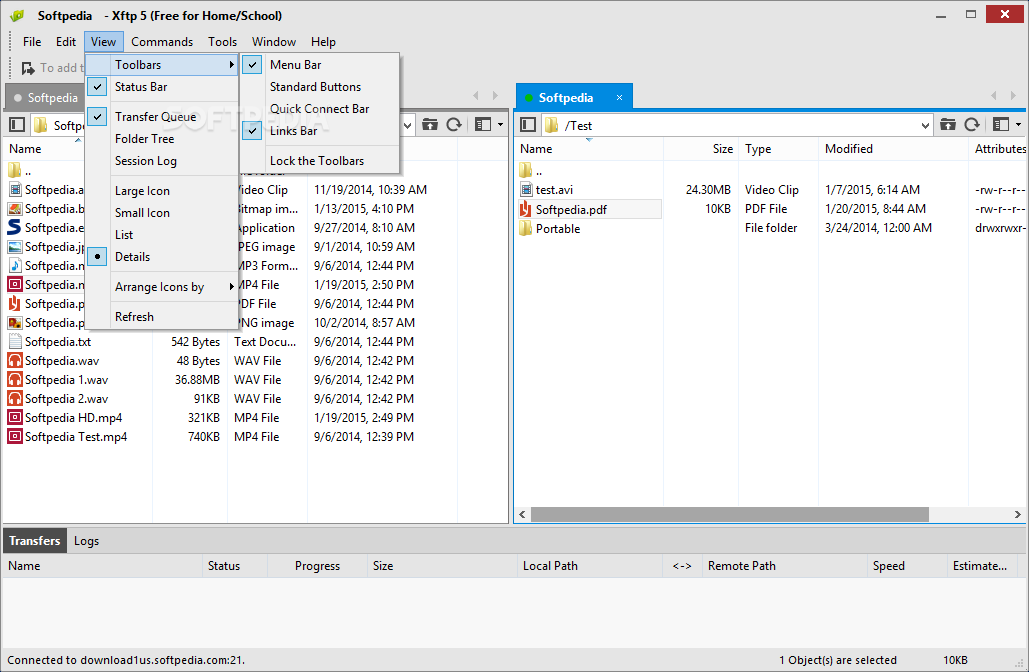1029x672 pixels.
Task: Click right arrow of remote horizontal scrollbar
Action: (1017, 514)
